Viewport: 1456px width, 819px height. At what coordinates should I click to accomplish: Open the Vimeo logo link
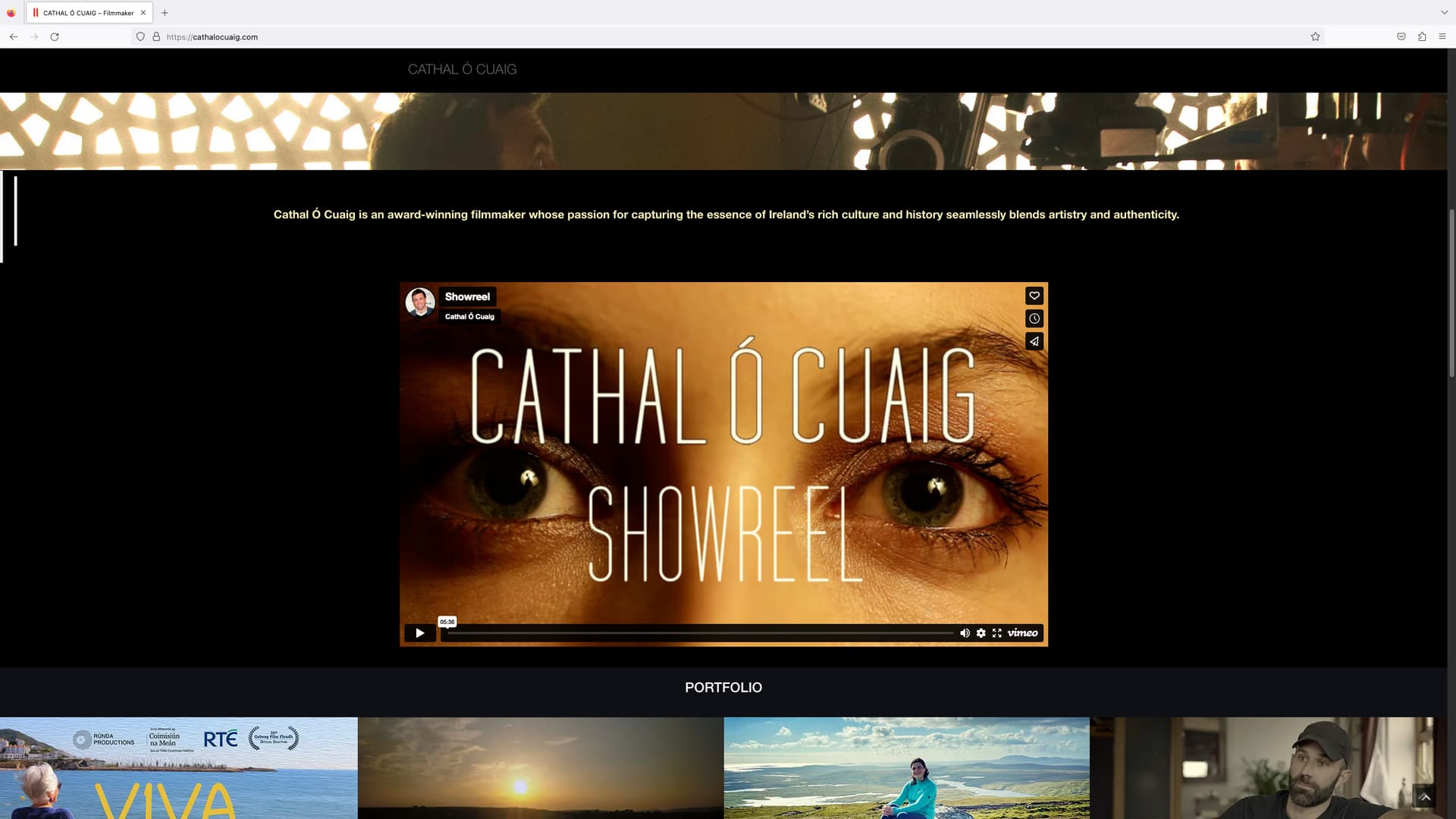click(x=1022, y=632)
